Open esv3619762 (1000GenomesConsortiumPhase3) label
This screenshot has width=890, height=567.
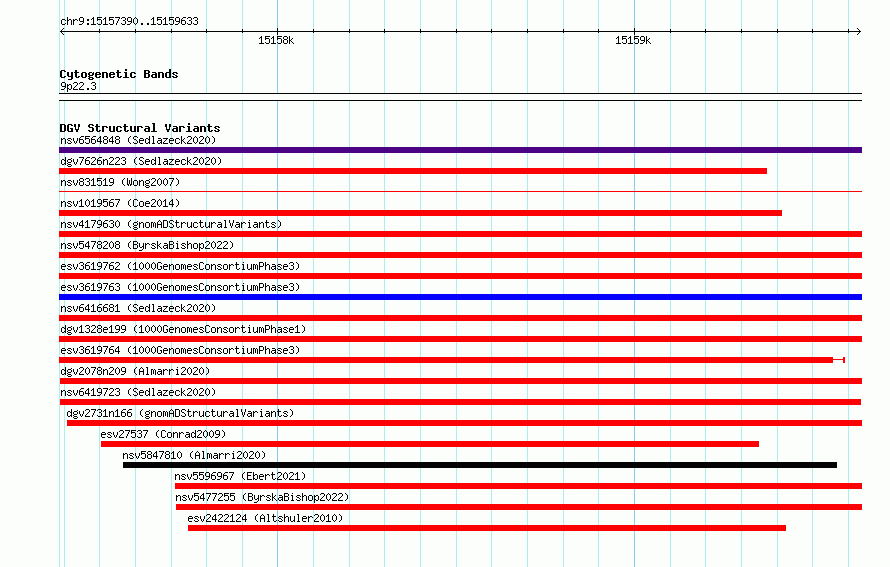tap(180, 266)
